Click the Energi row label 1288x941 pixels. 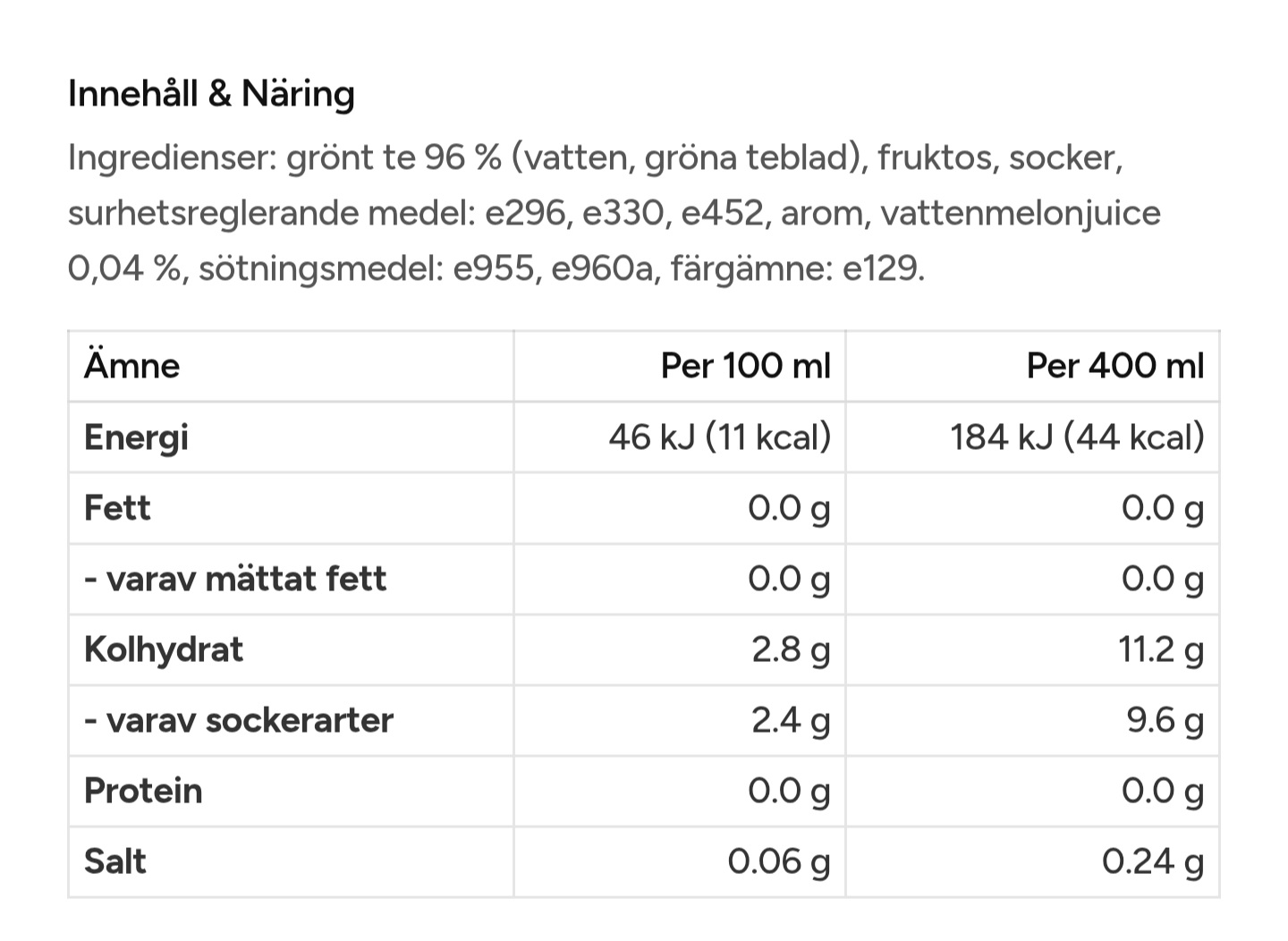[136, 438]
